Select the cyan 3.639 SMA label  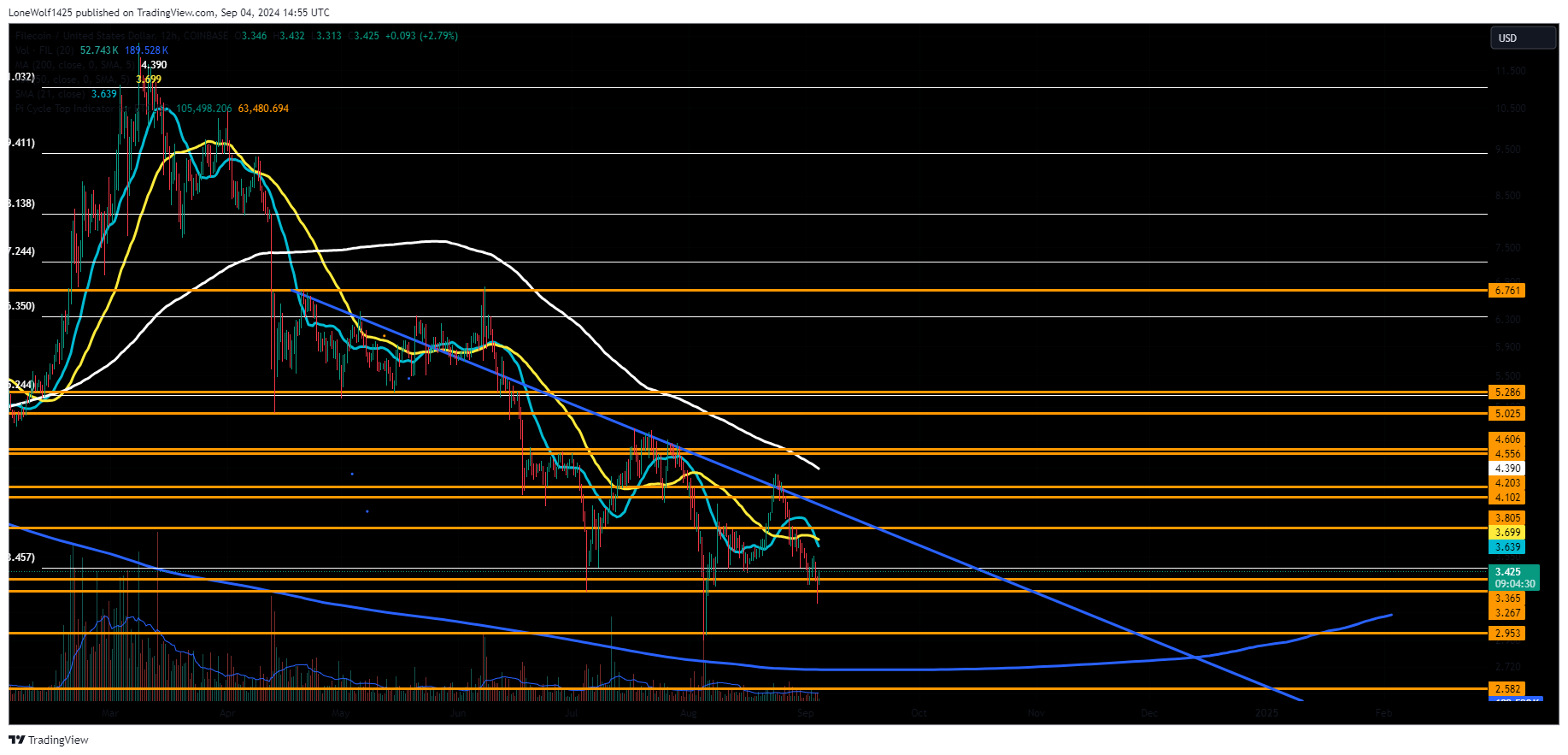click(1506, 547)
